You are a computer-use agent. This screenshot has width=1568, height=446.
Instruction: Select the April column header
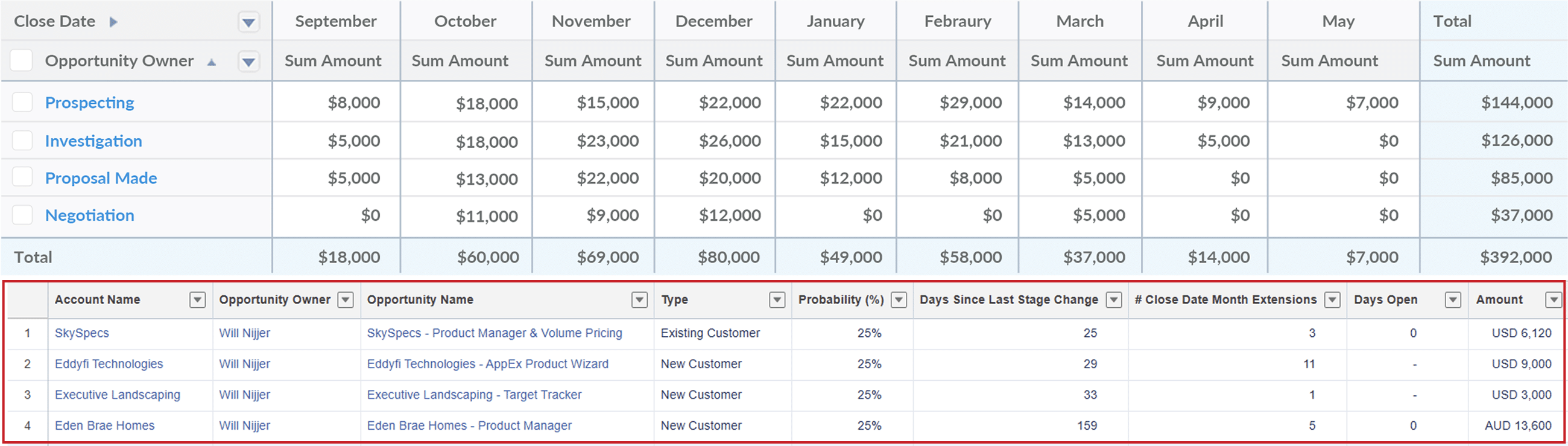point(1205,21)
